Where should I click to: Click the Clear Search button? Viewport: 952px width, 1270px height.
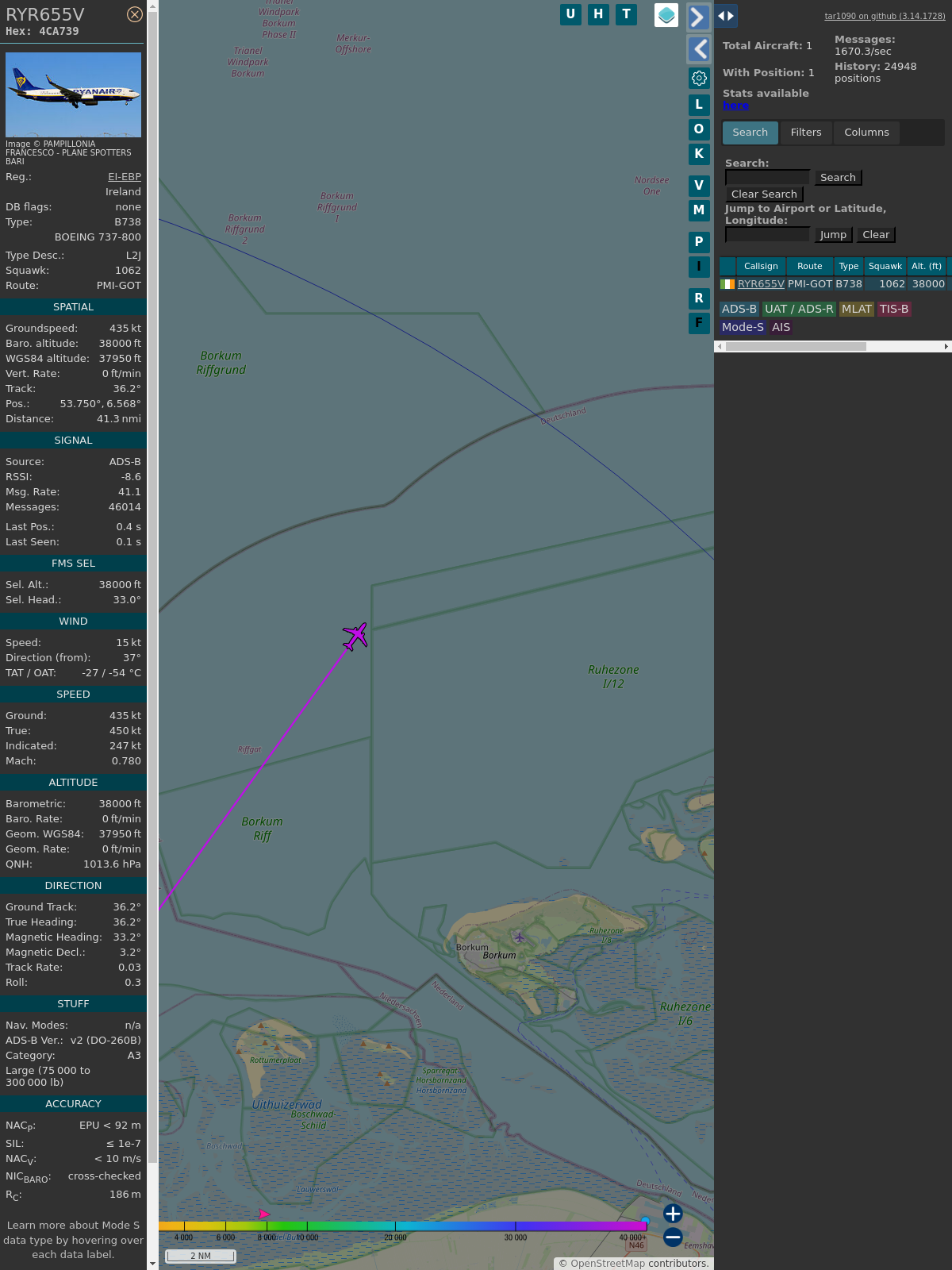click(764, 194)
